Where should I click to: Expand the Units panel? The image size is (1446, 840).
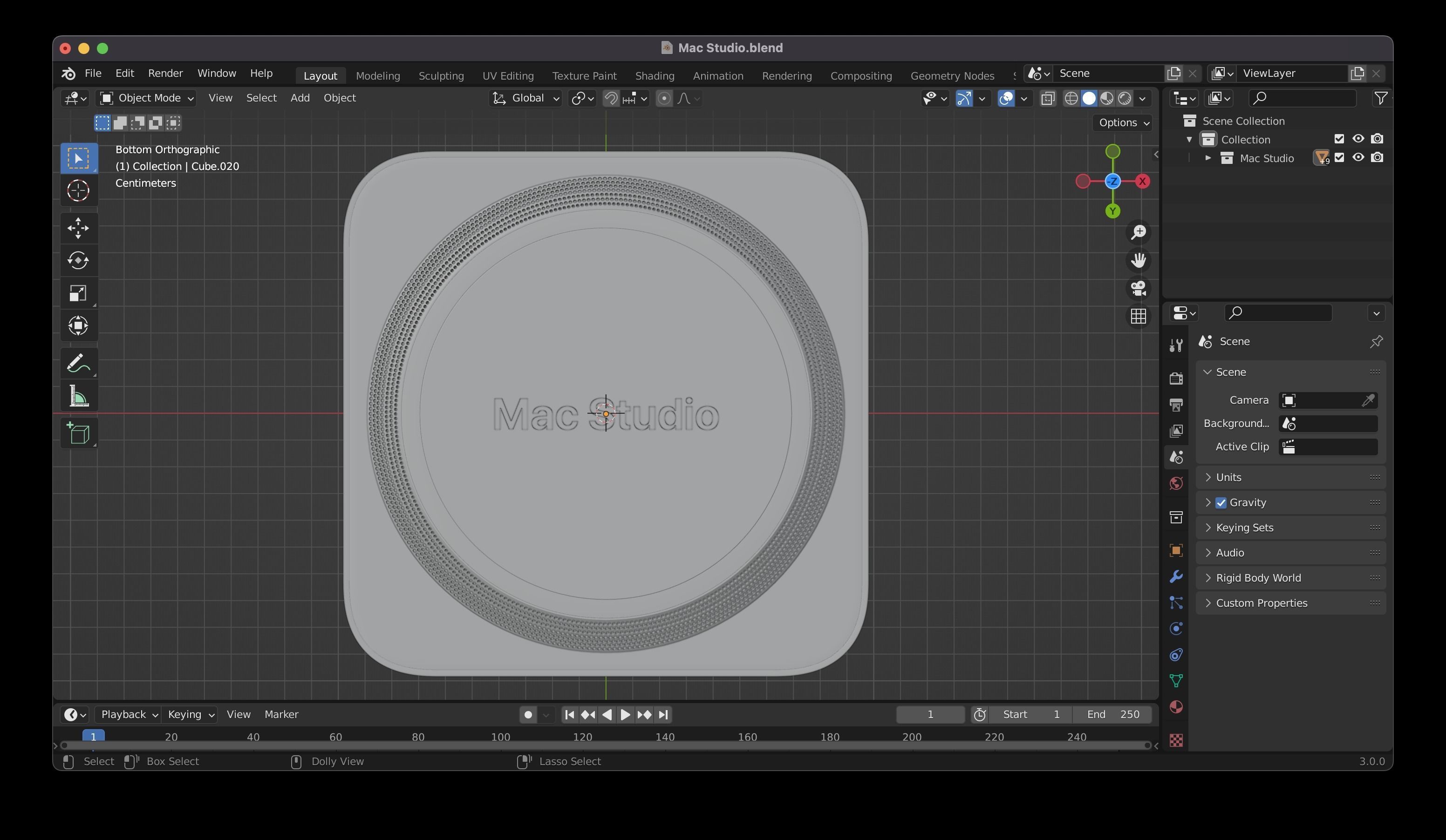pyautogui.click(x=1290, y=477)
